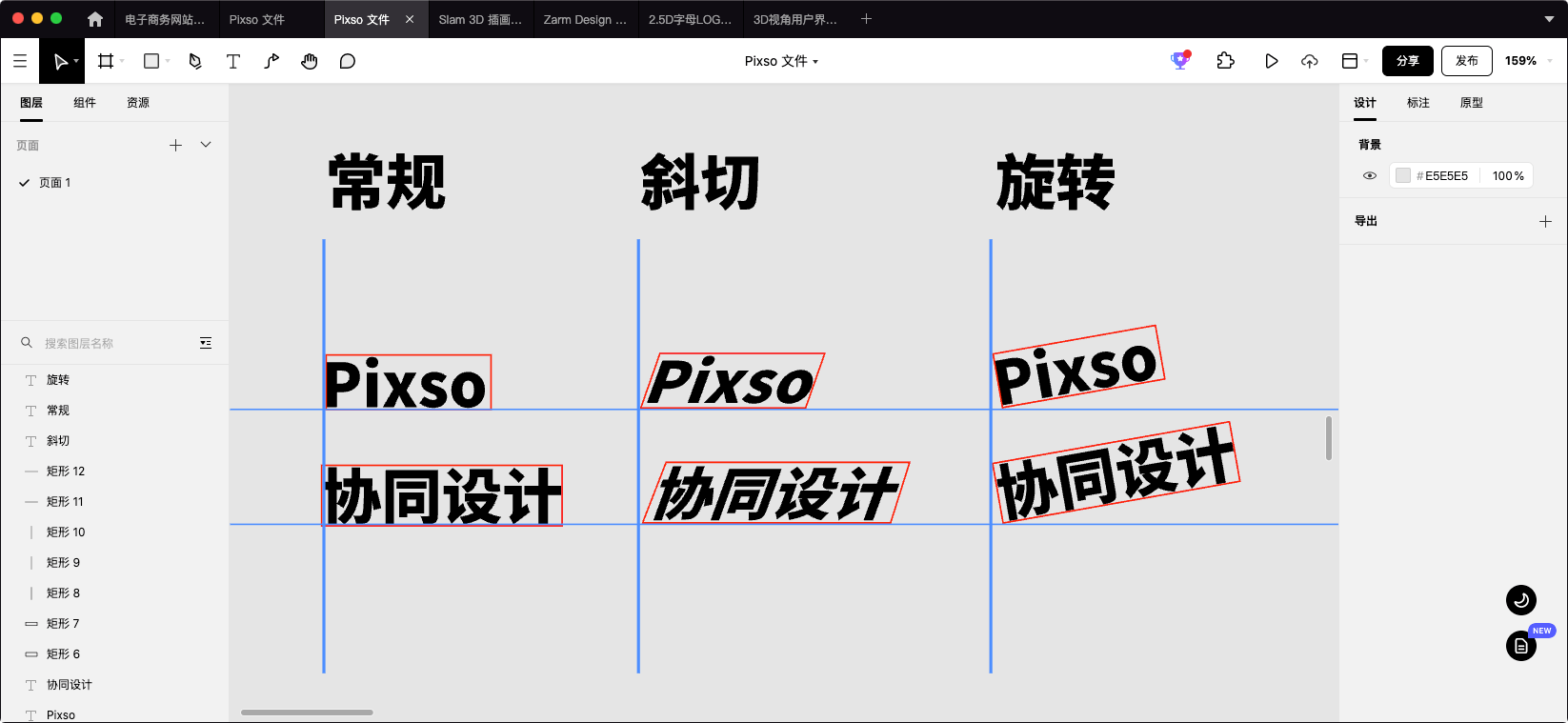Select the Rectangle shape tool
Viewport: 1568px width, 723px height.
pos(151,61)
